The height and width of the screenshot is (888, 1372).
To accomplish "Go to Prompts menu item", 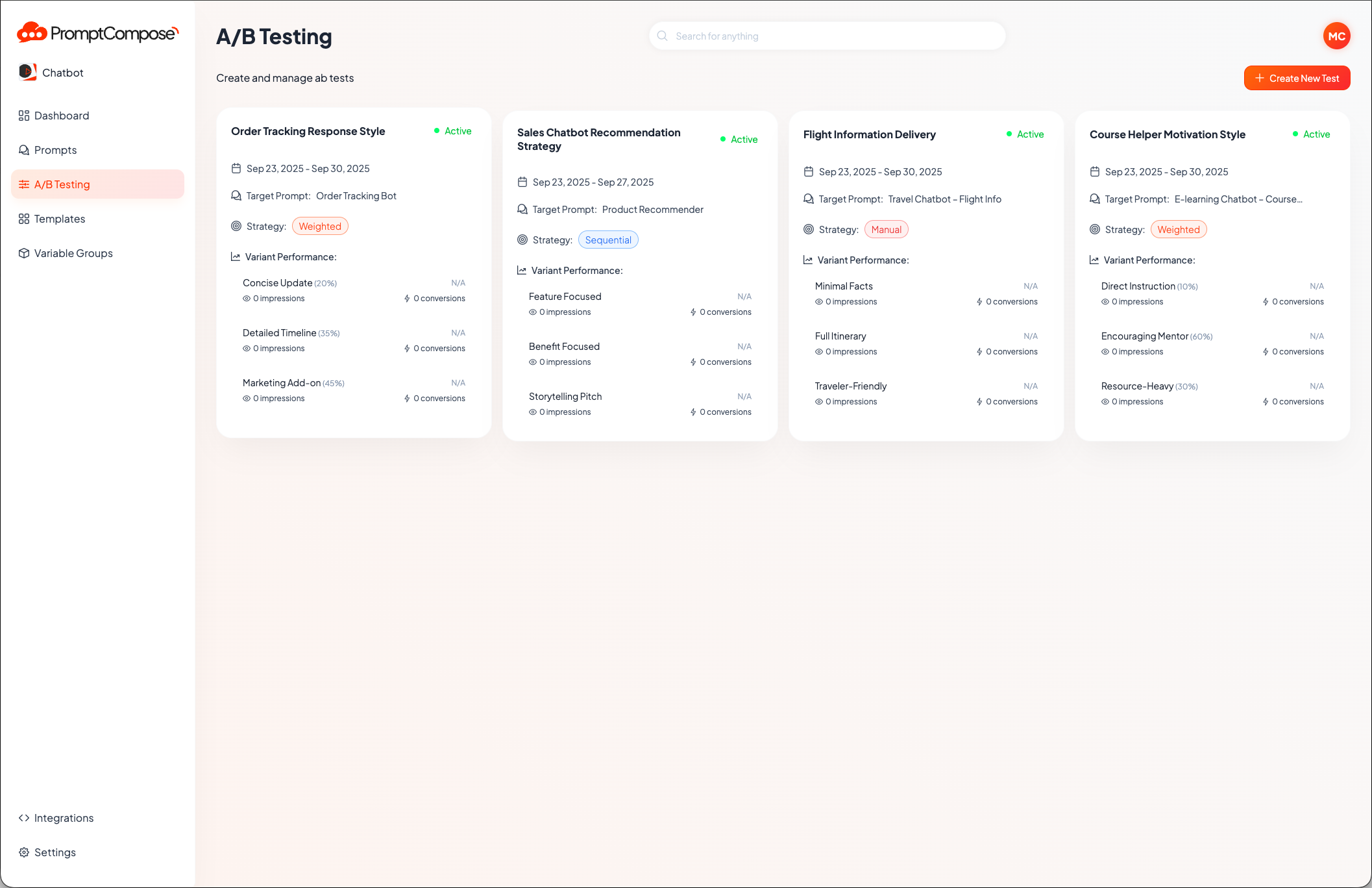I will tap(55, 150).
